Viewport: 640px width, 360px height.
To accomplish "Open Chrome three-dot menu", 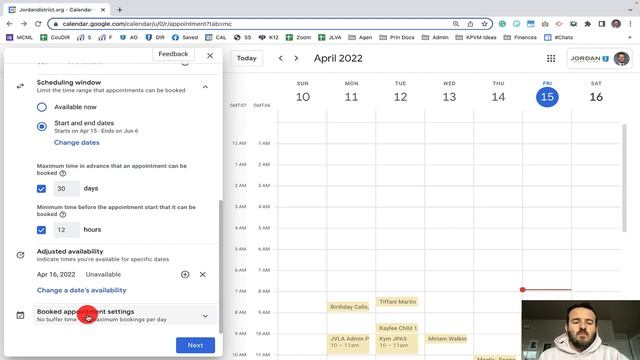I will [x=630, y=24].
